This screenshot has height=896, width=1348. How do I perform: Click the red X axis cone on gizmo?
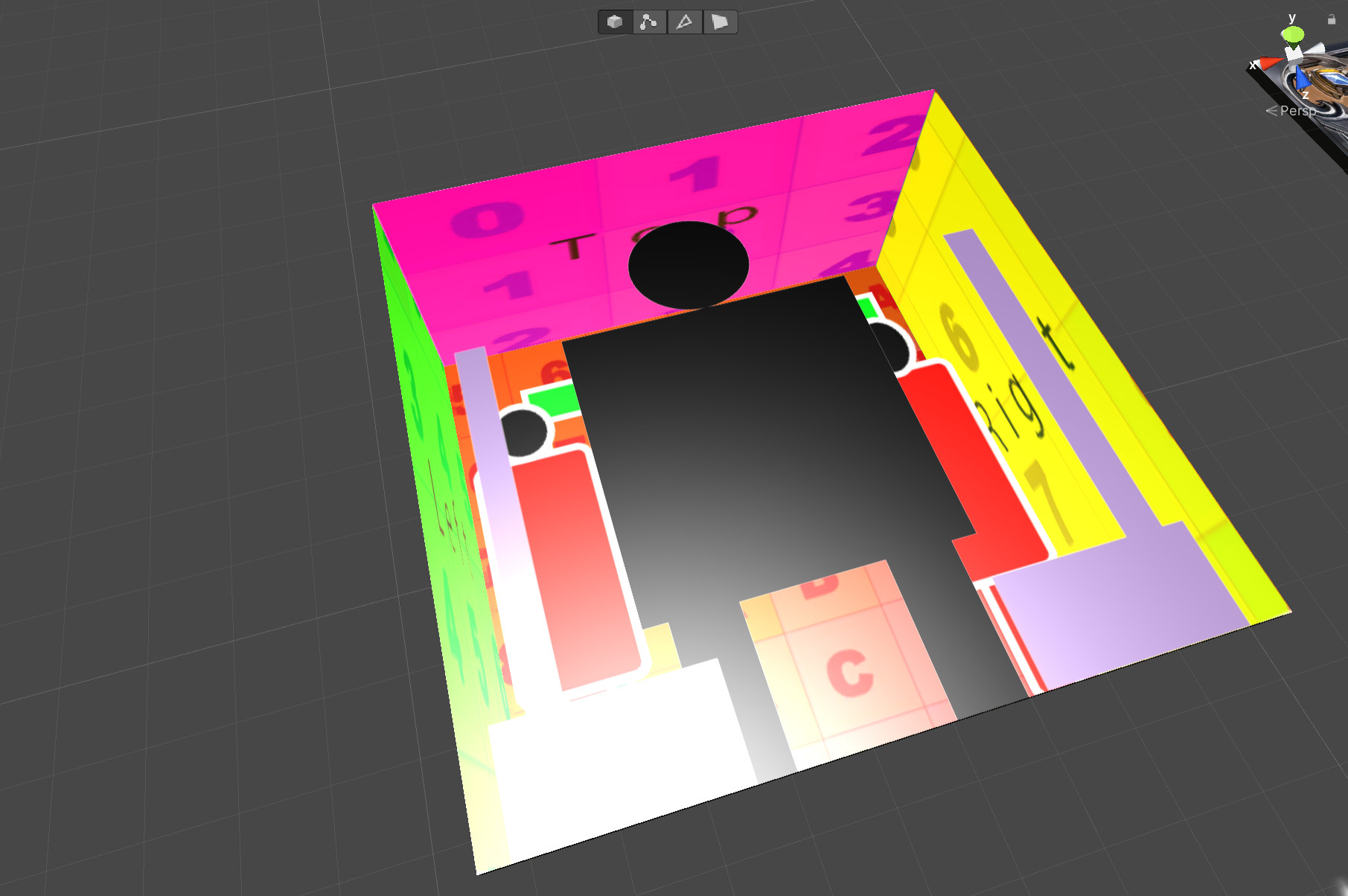pyautogui.click(x=1270, y=63)
